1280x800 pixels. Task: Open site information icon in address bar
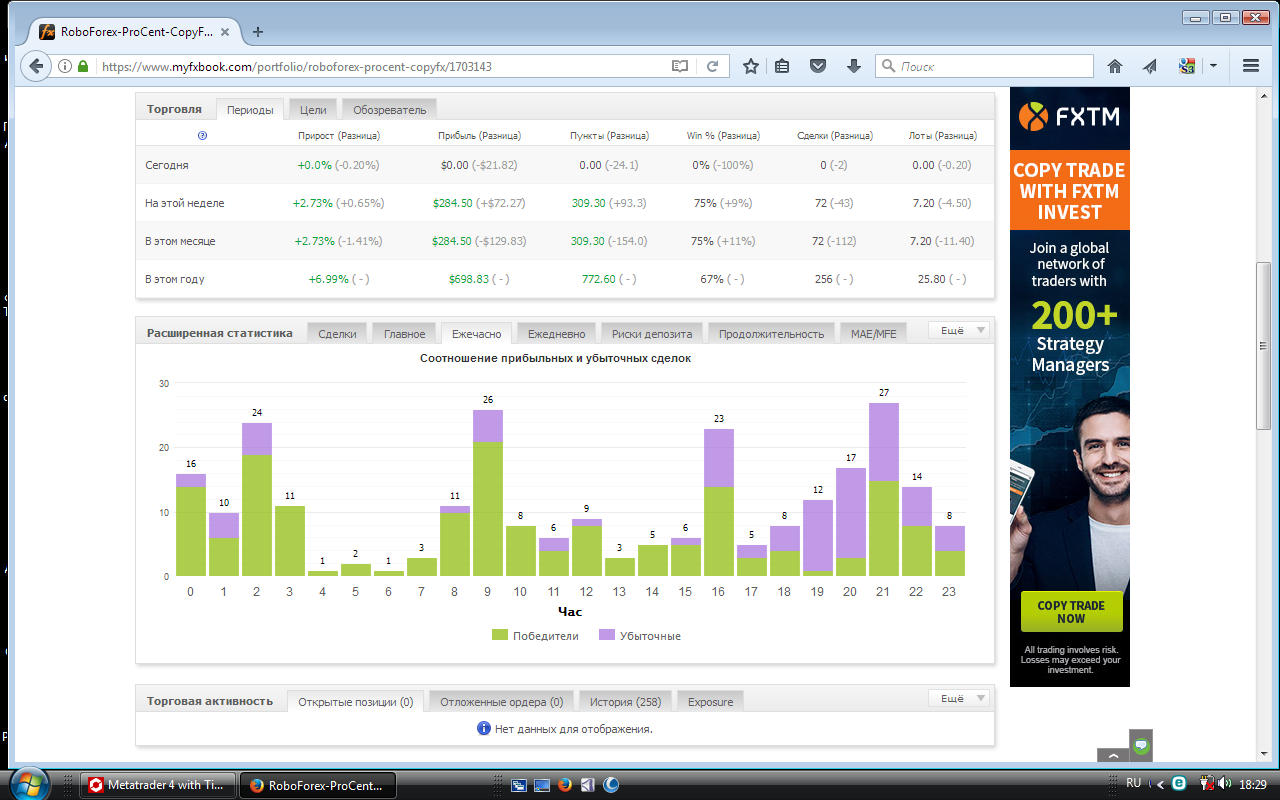click(x=65, y=67)
